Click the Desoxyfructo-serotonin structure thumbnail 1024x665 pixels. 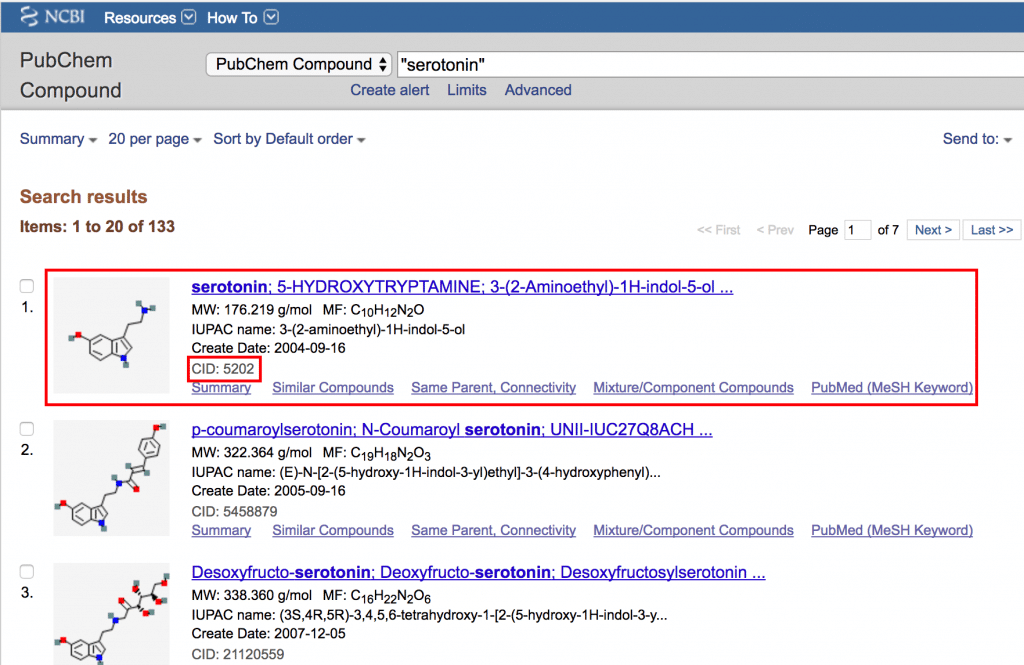tap(112, 614)
